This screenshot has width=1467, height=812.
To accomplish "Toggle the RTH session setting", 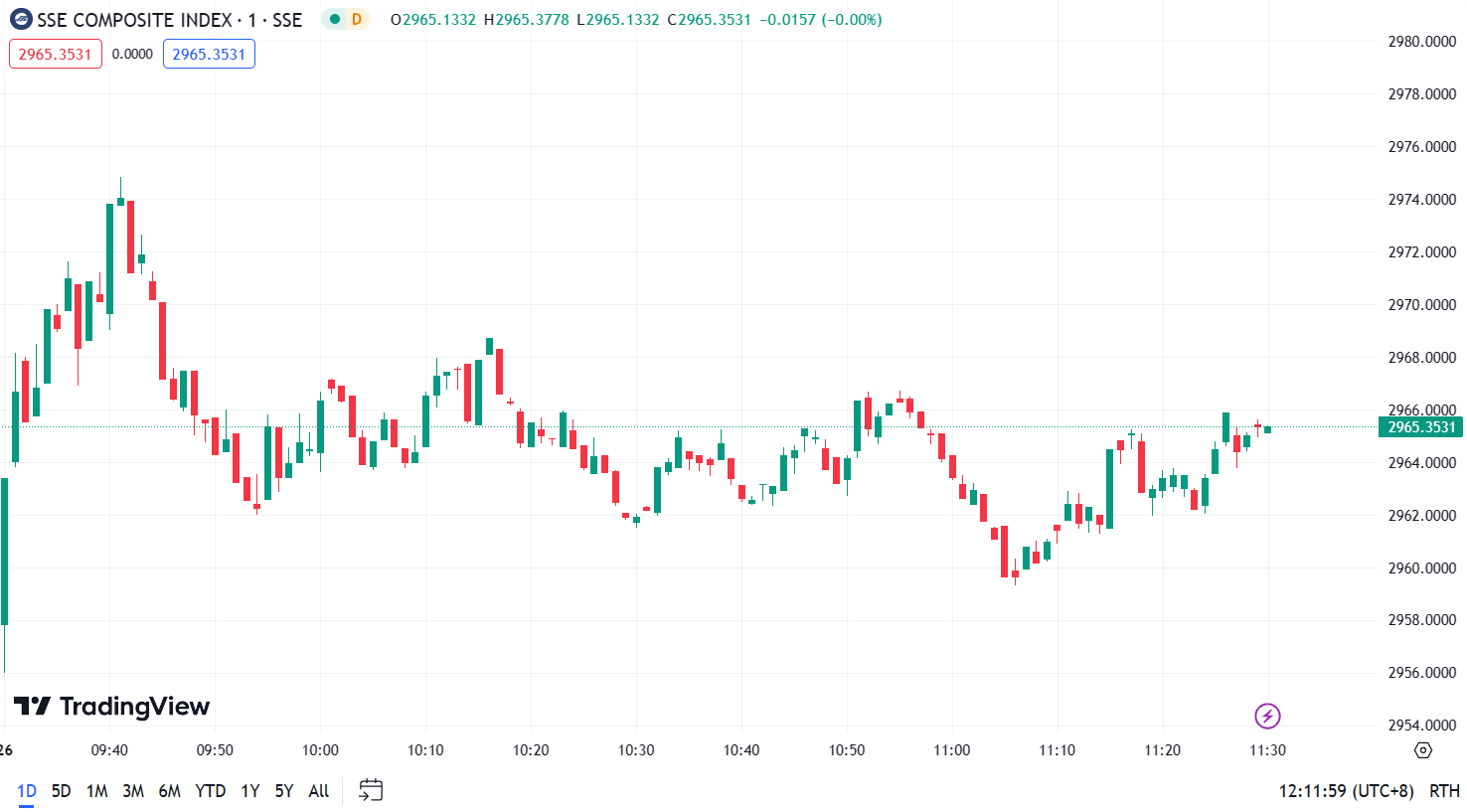I will point(1444,791).
